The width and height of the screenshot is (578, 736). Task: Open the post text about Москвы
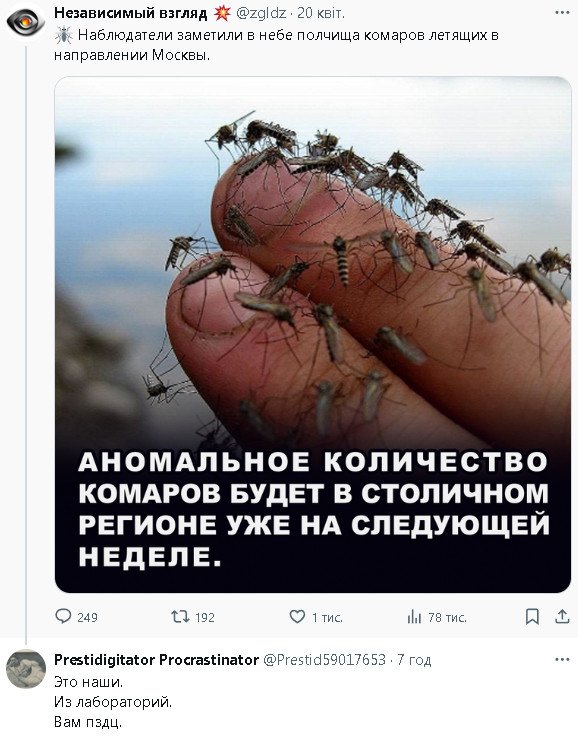pyautogui.click(x=276, y=45)
